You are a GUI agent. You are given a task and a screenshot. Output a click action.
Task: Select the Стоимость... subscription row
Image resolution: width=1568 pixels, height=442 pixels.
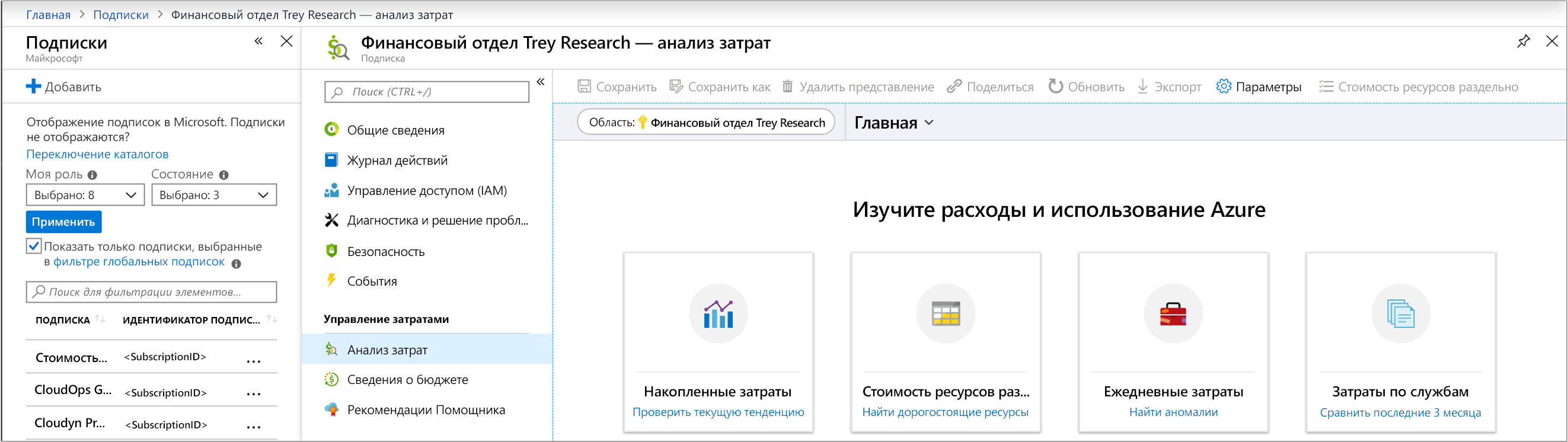click(152, 357)
